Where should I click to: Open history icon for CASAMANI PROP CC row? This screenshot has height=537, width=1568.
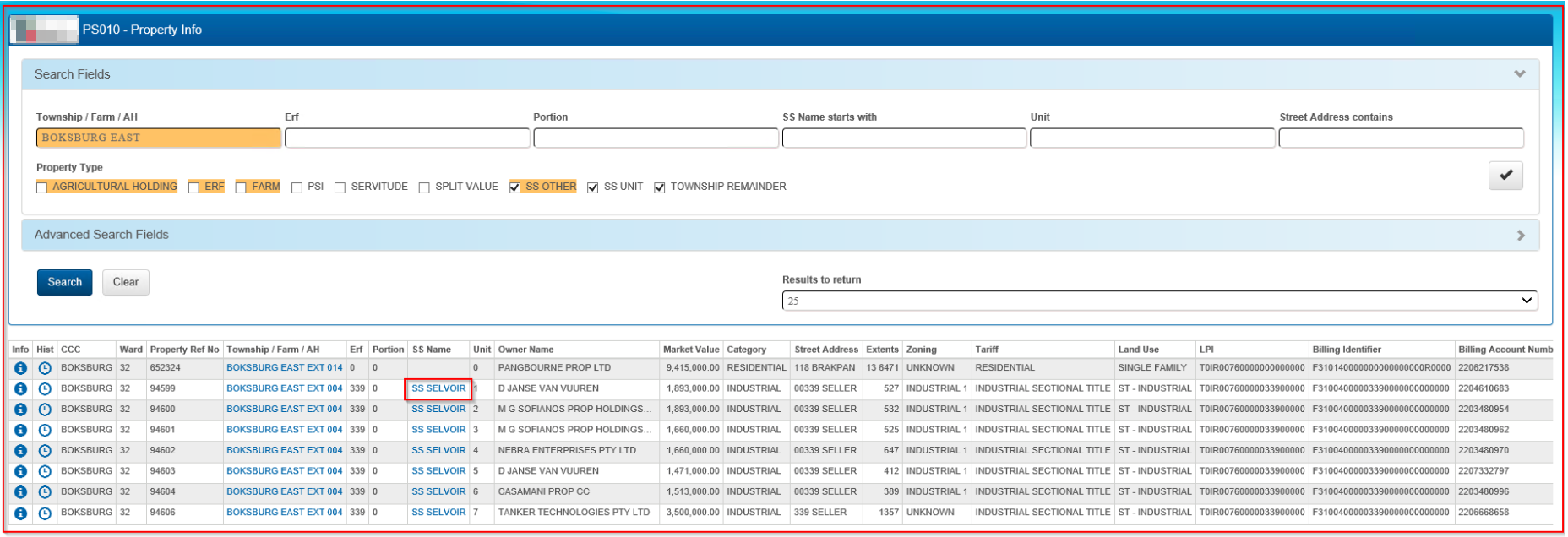45,492
